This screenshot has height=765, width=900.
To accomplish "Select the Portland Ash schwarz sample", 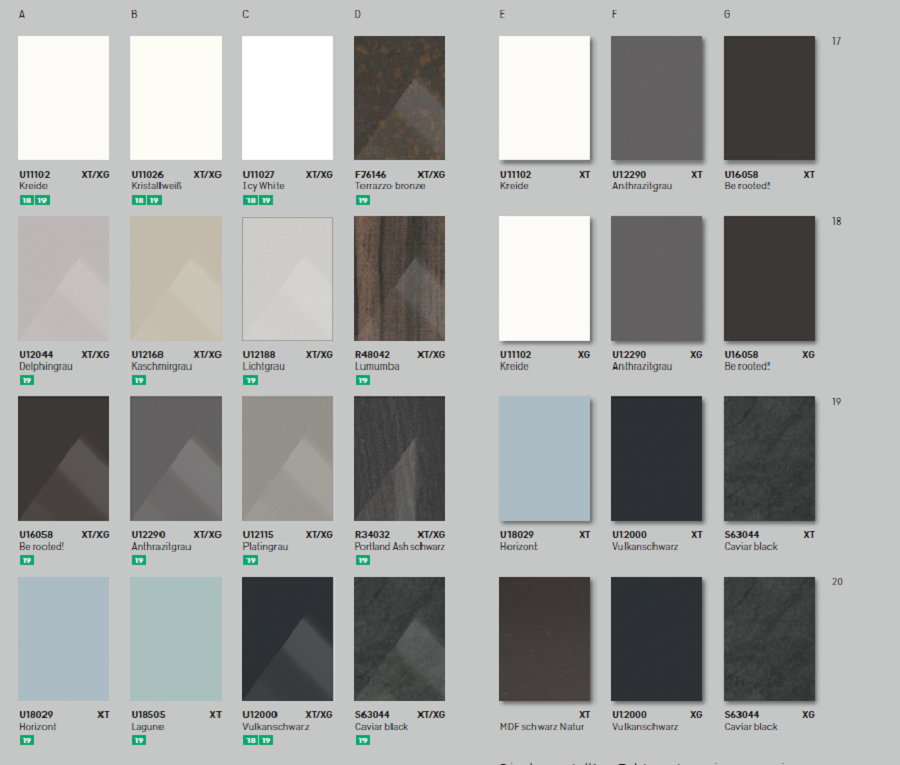I will click(x=399, y=458).
